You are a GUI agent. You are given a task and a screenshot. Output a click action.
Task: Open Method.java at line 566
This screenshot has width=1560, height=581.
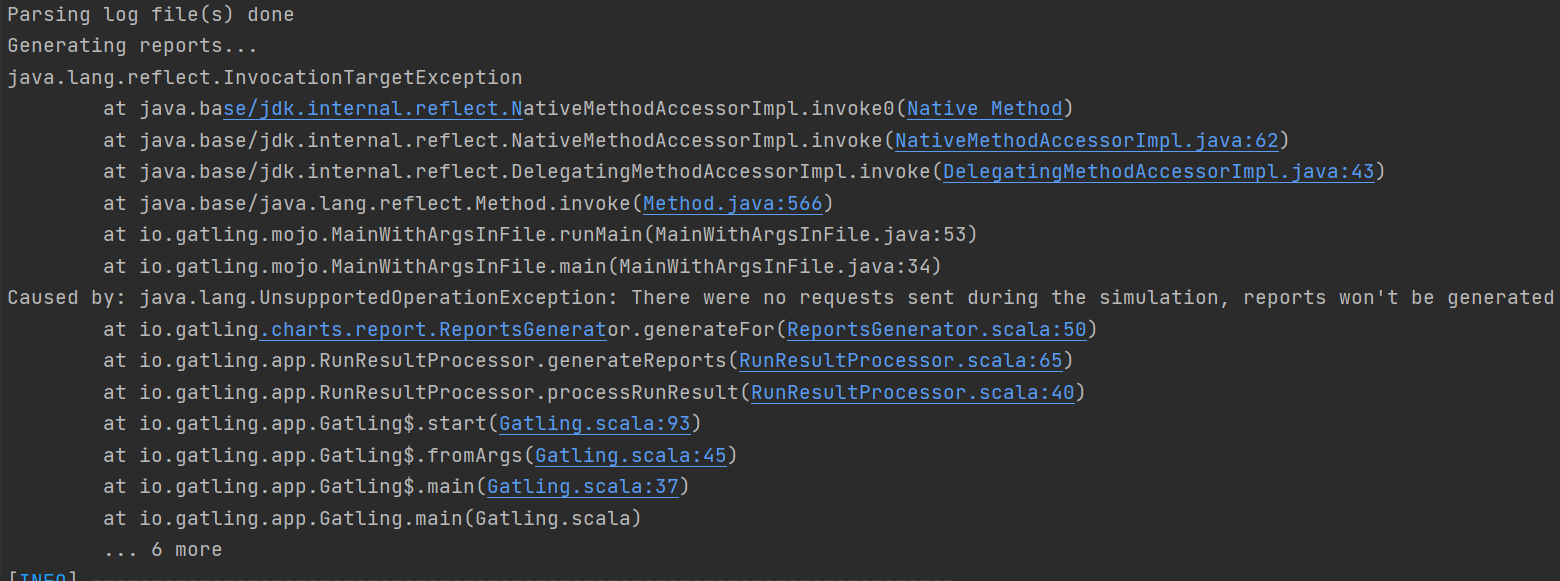click(732, 202)
